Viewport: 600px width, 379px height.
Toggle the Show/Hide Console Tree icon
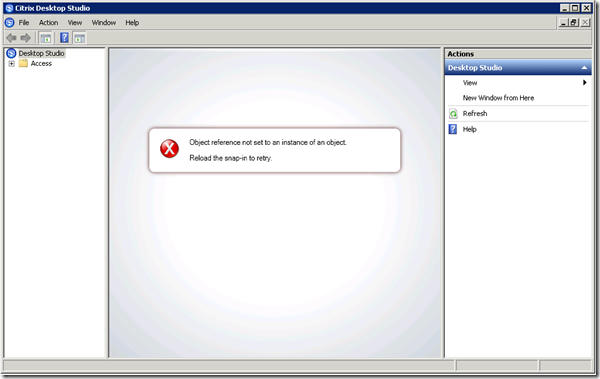point(46,38)
